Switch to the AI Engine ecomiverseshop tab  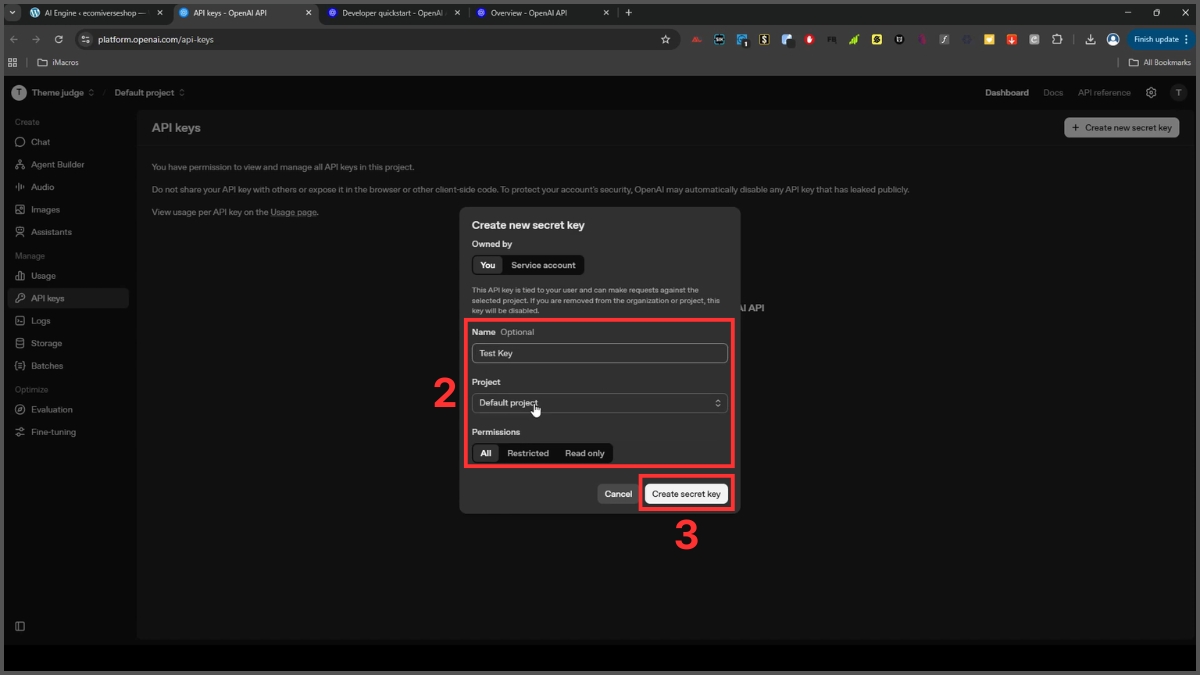point(96,13)
